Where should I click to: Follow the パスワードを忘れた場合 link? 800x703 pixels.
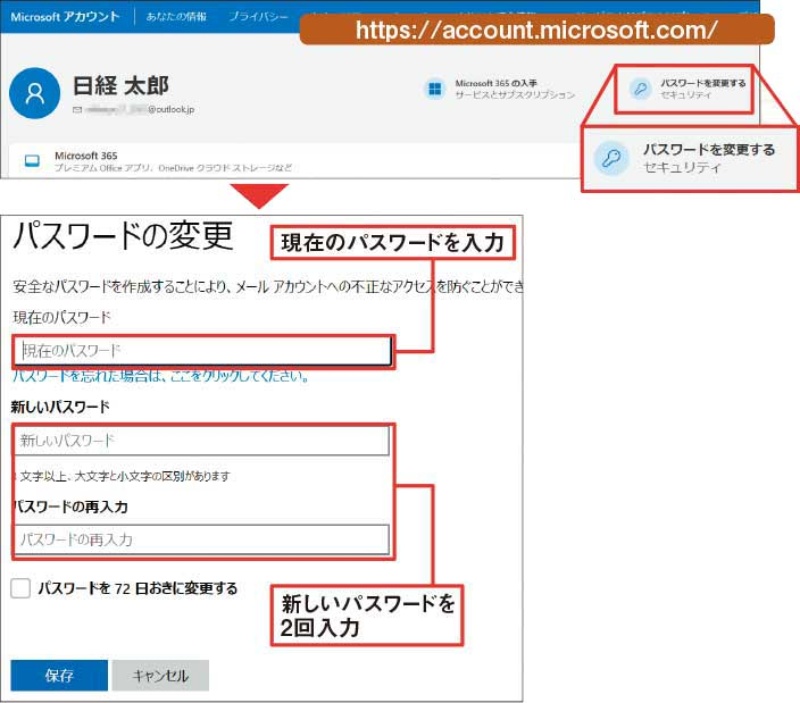click(160, 377)
